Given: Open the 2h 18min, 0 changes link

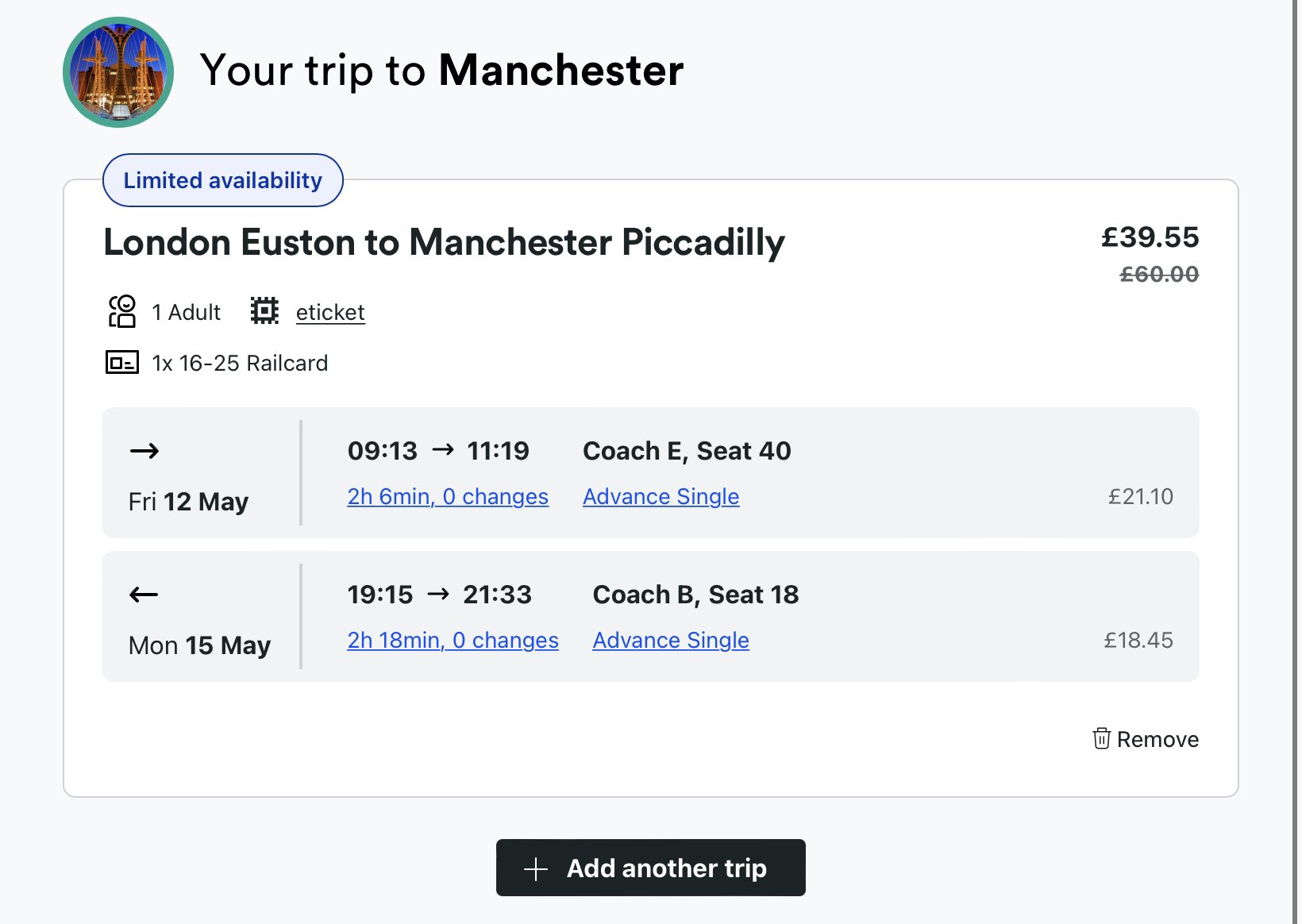Looking at the screenshot, I should [453, 640].
